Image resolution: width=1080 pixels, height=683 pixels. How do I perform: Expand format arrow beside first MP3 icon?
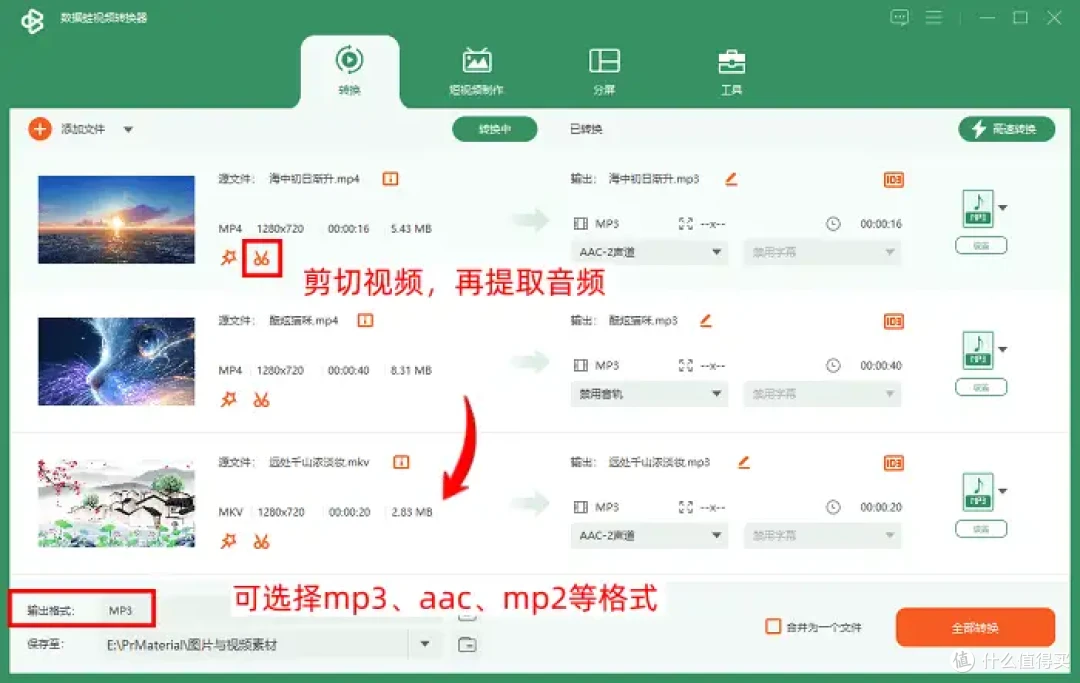pos(1003,208)
